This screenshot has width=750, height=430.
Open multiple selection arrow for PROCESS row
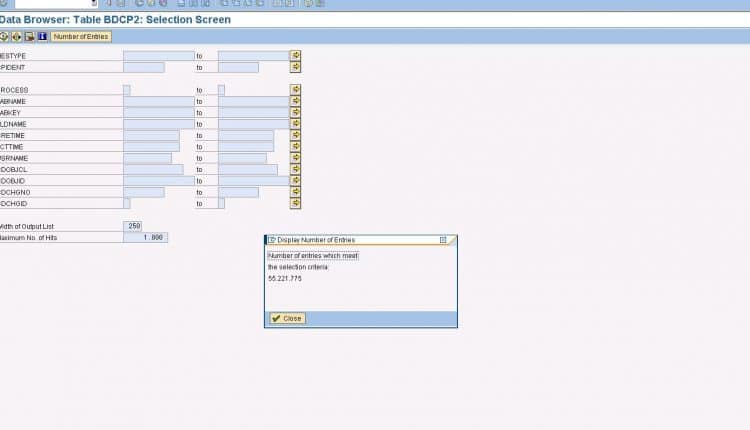click(296, 89)
